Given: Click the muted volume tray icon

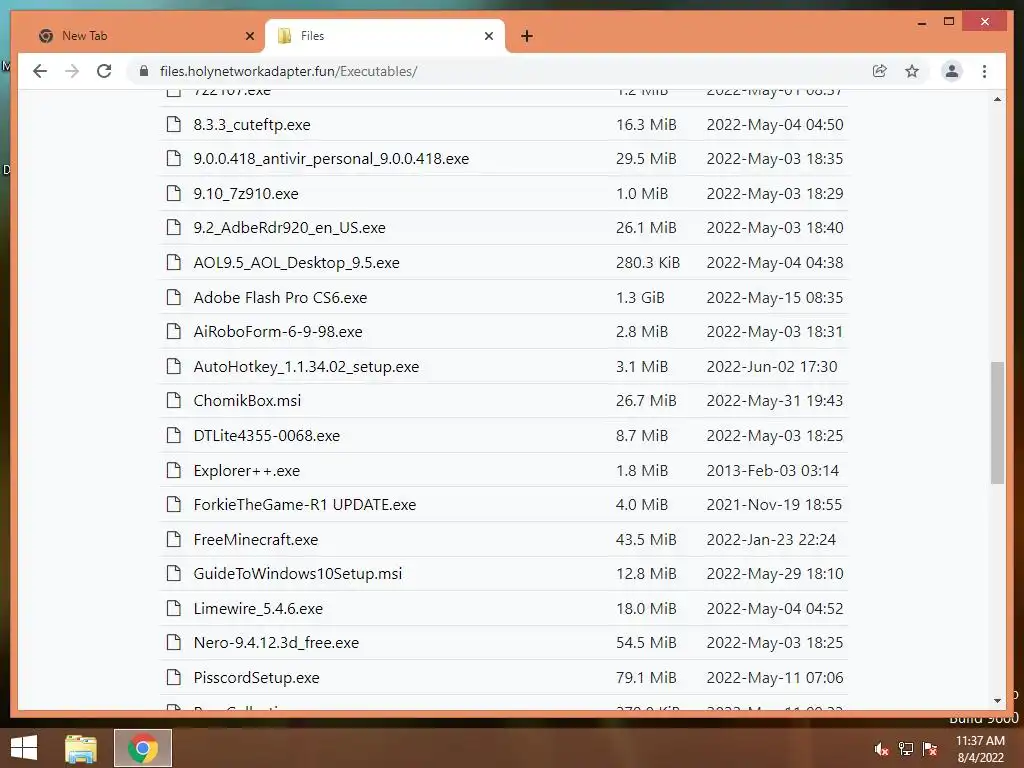Looking at the screenshot, I should click(881, 749).
